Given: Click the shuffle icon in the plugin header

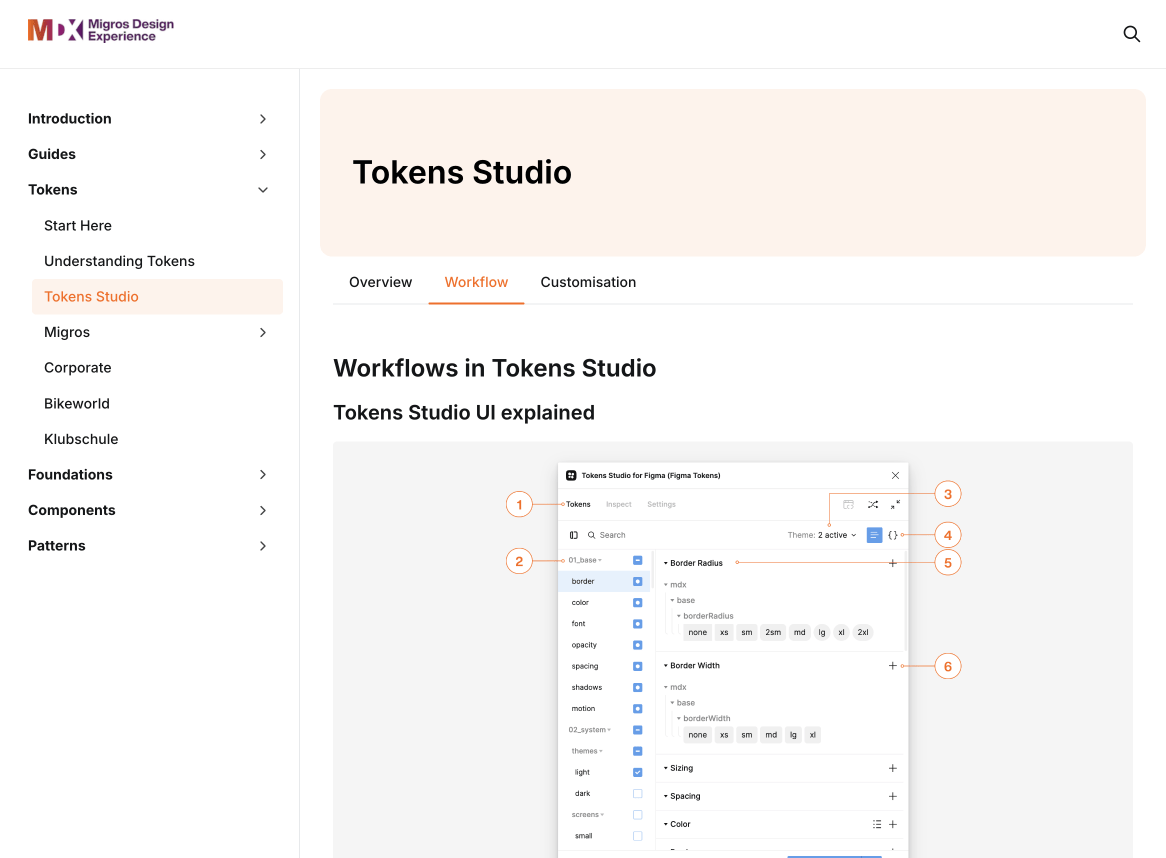Looking at the screenshot, I should pos(872,504).
